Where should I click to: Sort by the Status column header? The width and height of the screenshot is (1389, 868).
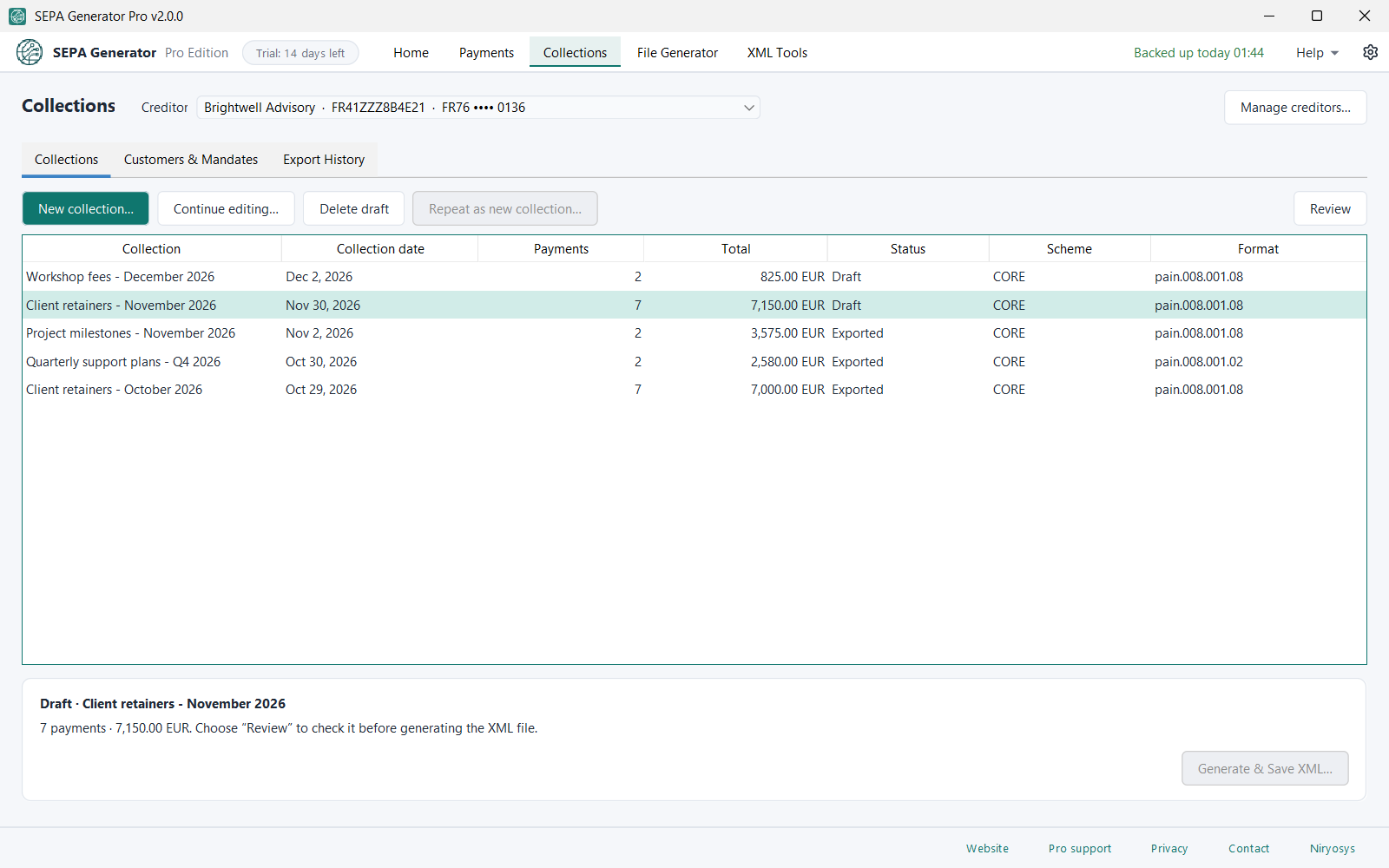tap(908, 249)
